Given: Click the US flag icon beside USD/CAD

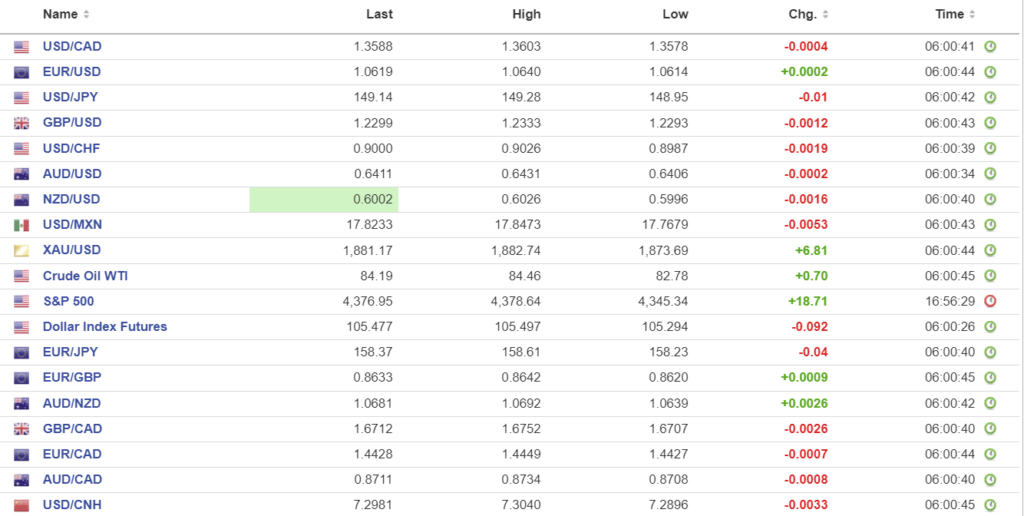Looking at the screenshot, I should [21, 47].
